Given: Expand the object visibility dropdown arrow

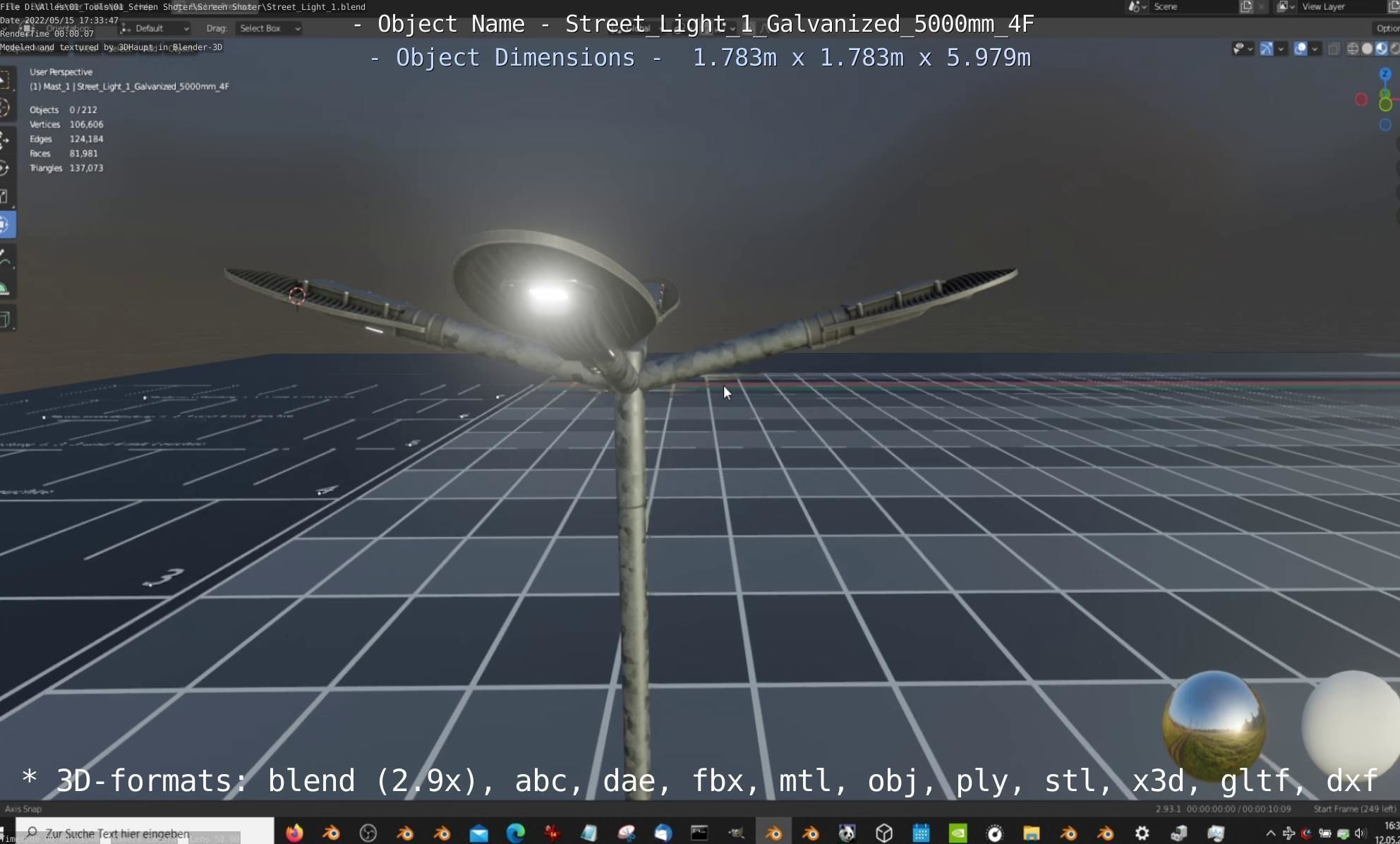Looking at the screenshot, I should [x=1250, y=49].
